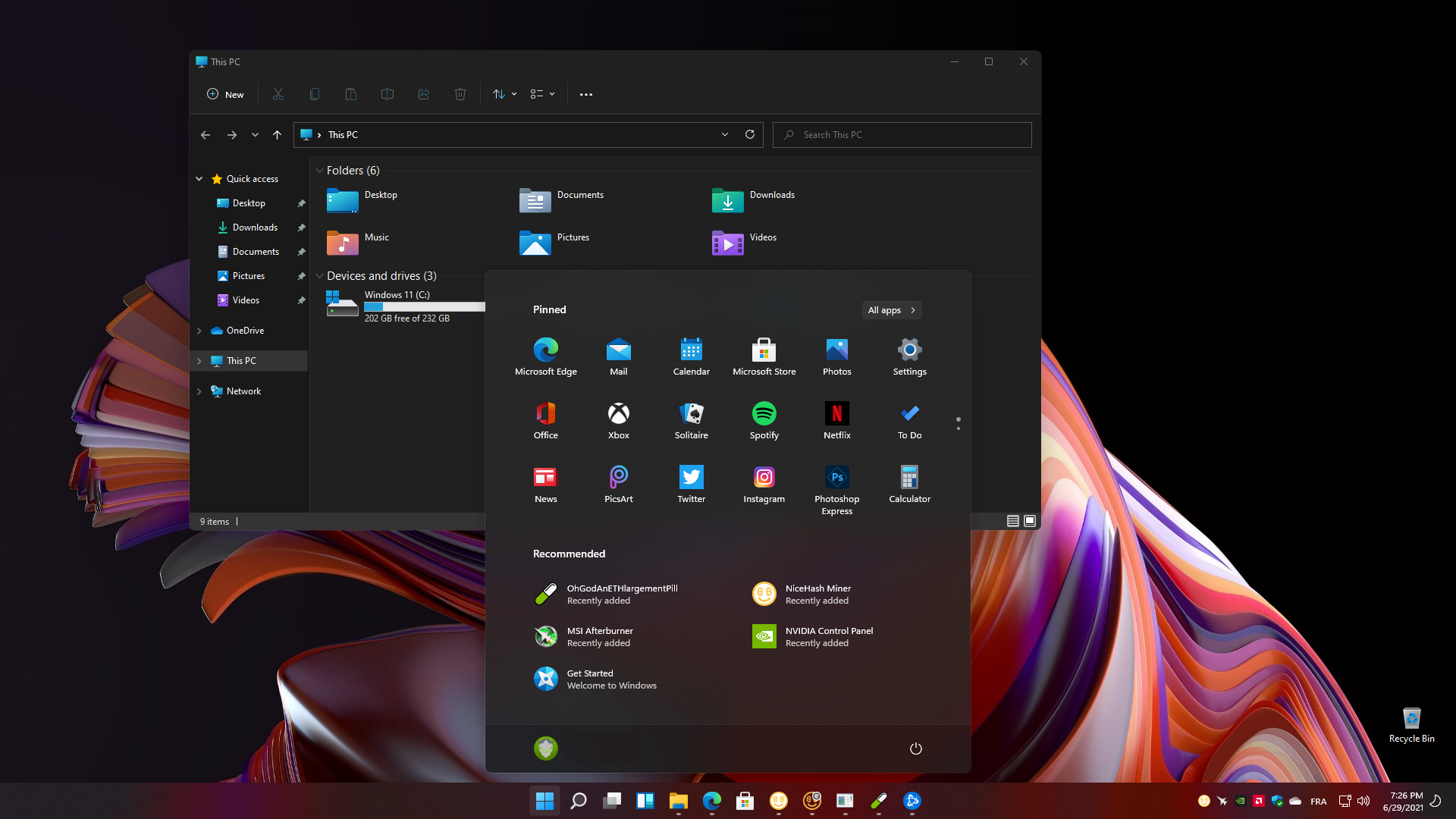Viewport: 1456px width, 819px height.
Task: Expand the This PC tree node
Action: point(199,361)
